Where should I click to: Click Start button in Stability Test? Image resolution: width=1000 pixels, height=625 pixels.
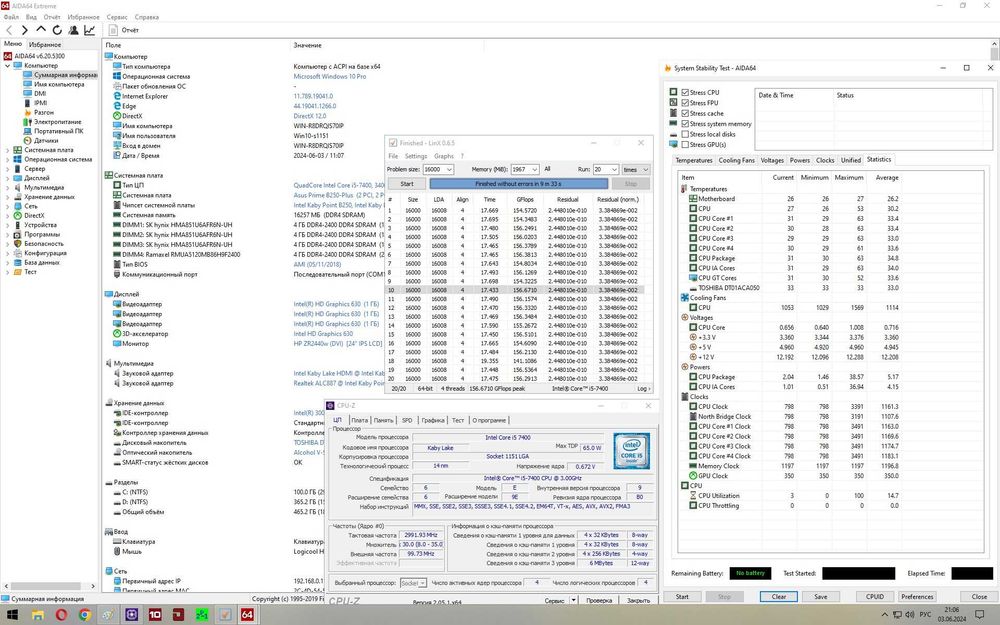pos(682,597)
